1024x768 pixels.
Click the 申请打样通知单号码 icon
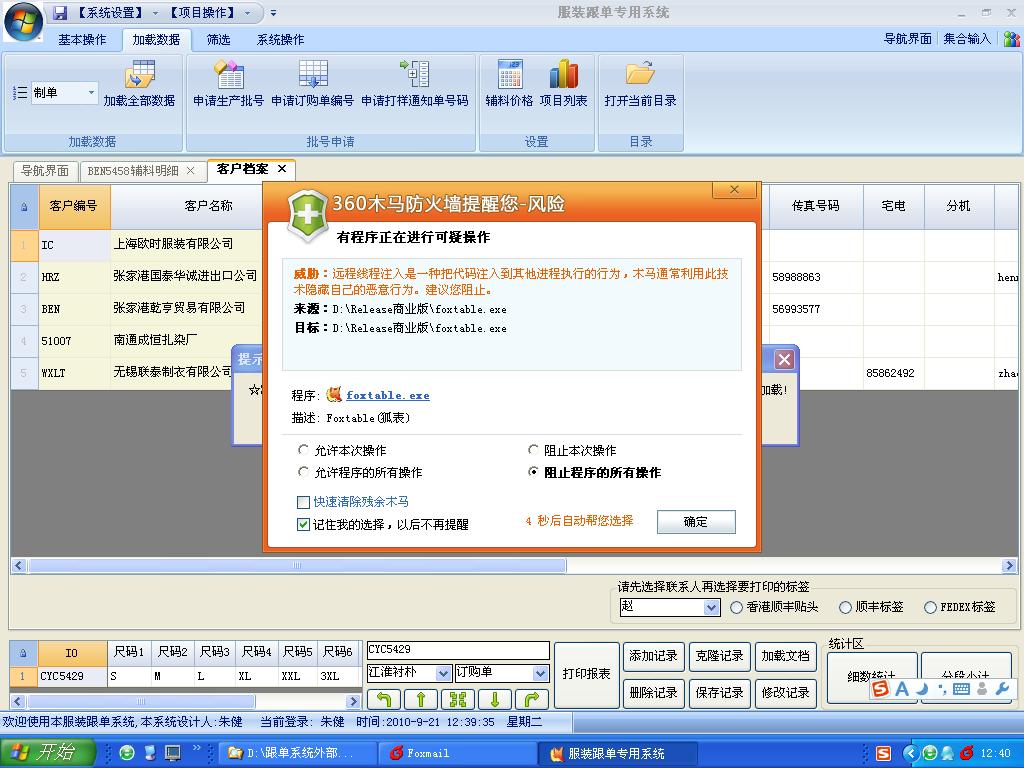(x=415, y=74)
